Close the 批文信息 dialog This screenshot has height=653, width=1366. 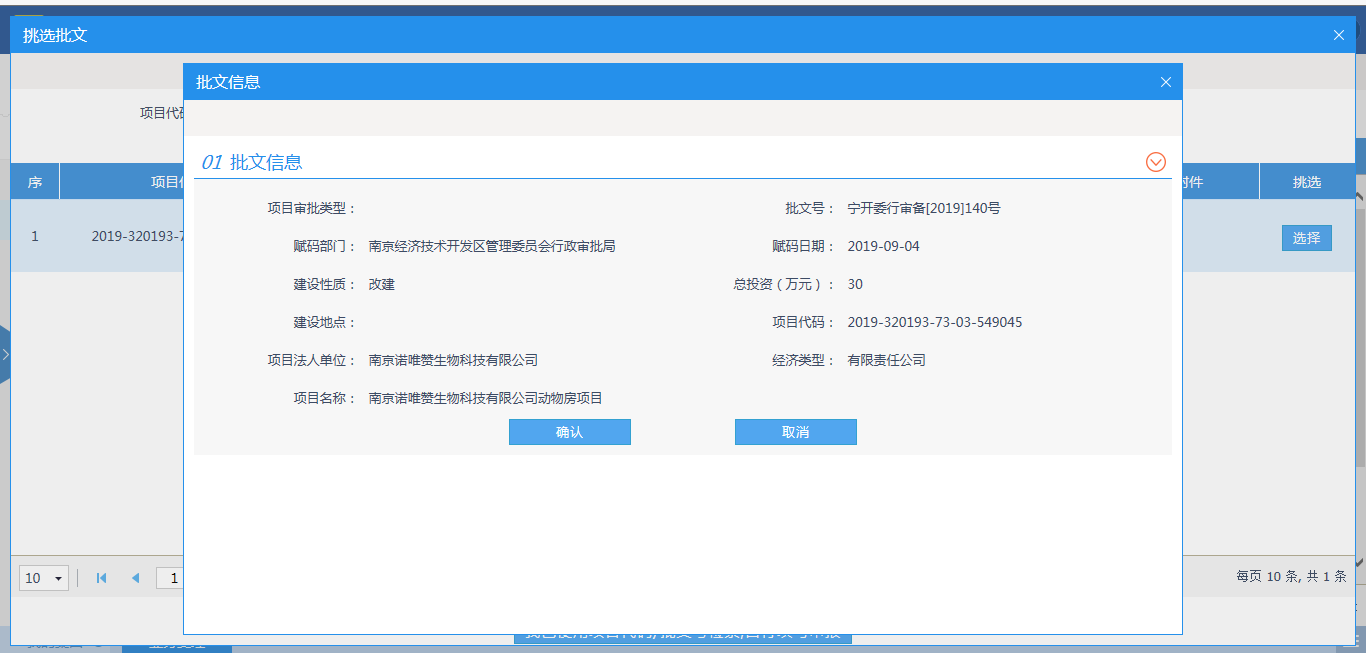[x=1165, y=82]
